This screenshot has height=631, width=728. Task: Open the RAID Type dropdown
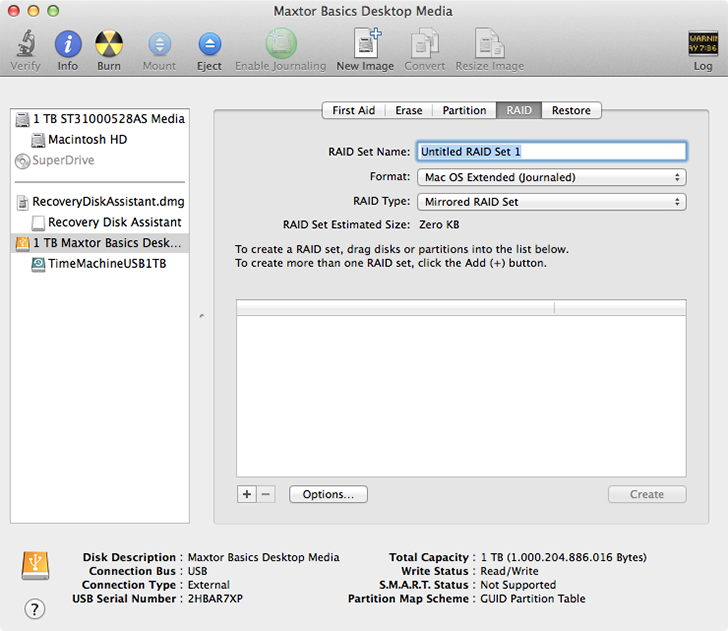pyautogui.click(x=552, y=202)
